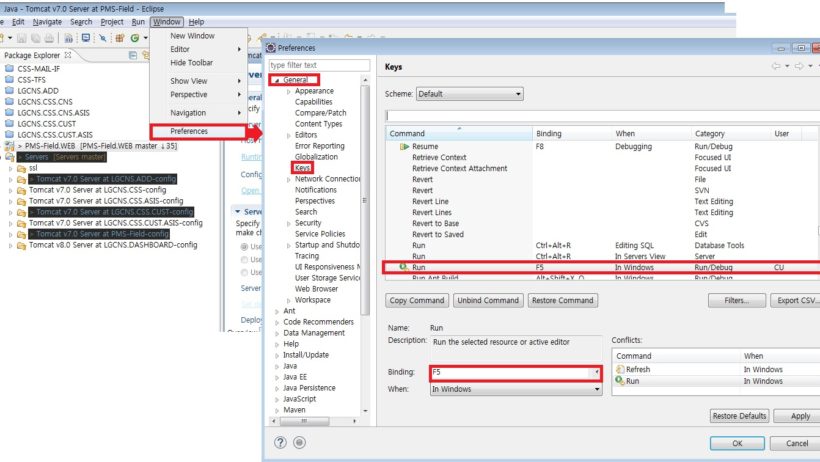Click the Filters... button
This screenshot has width=820, height=462.
(x=736, y=300)
